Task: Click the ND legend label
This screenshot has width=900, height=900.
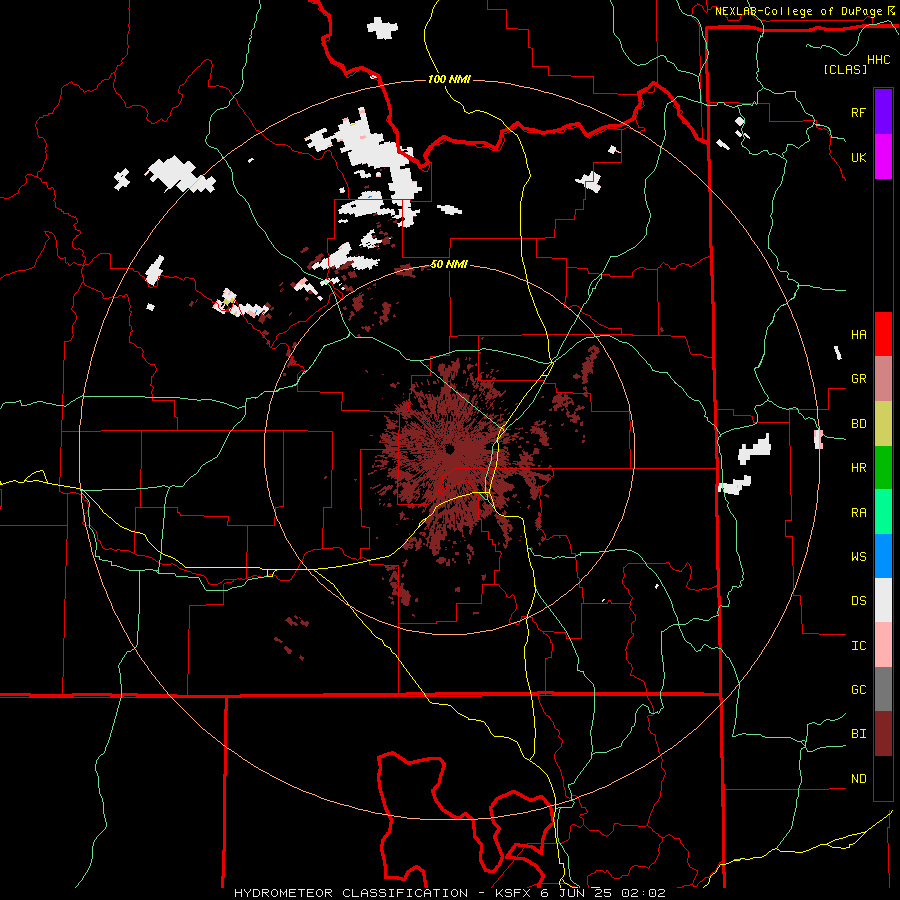Action: 858,779
